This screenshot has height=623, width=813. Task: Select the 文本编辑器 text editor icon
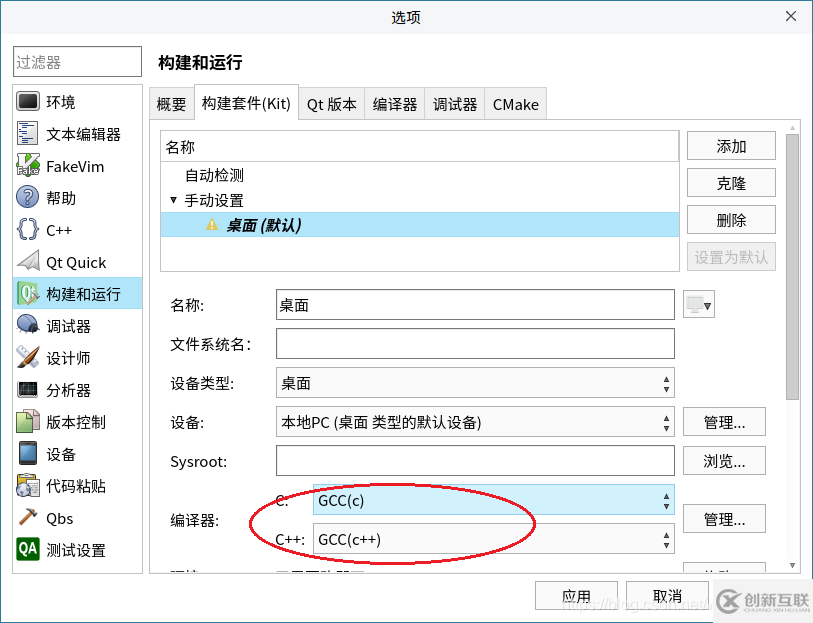pos(27,133)
